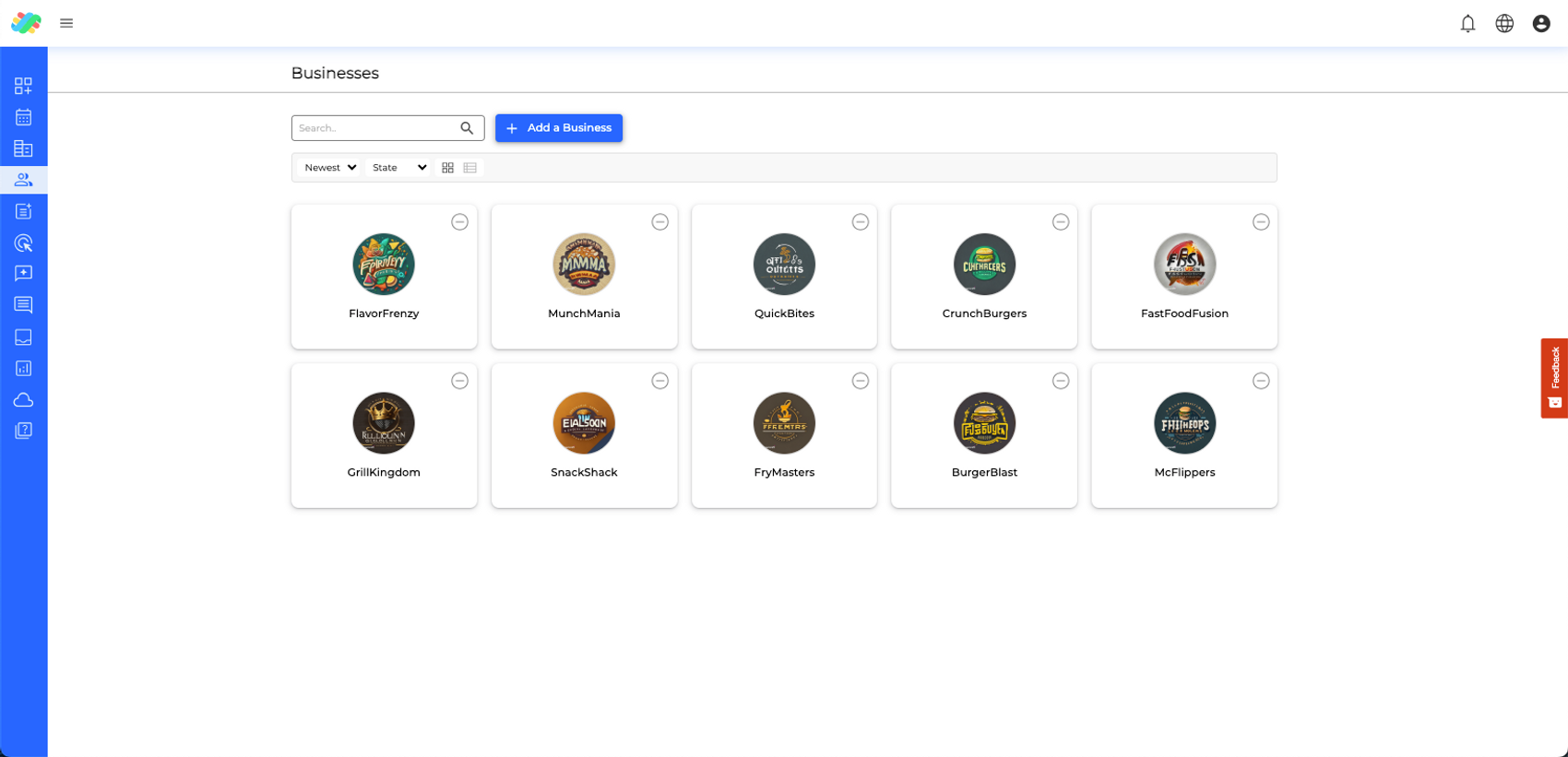Viewport: 1568px width, 757px height.
Task: Open the calendar icon in the sidebar
Action: point(23,117)
